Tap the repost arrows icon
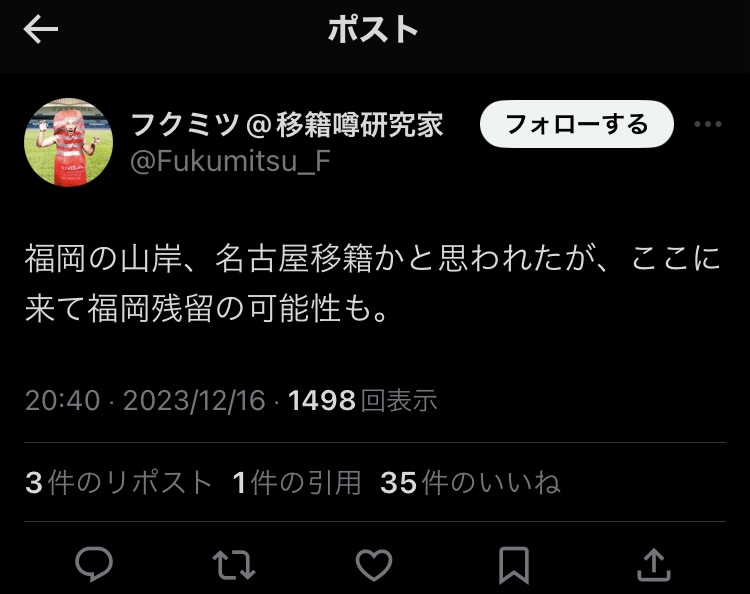 234,565
